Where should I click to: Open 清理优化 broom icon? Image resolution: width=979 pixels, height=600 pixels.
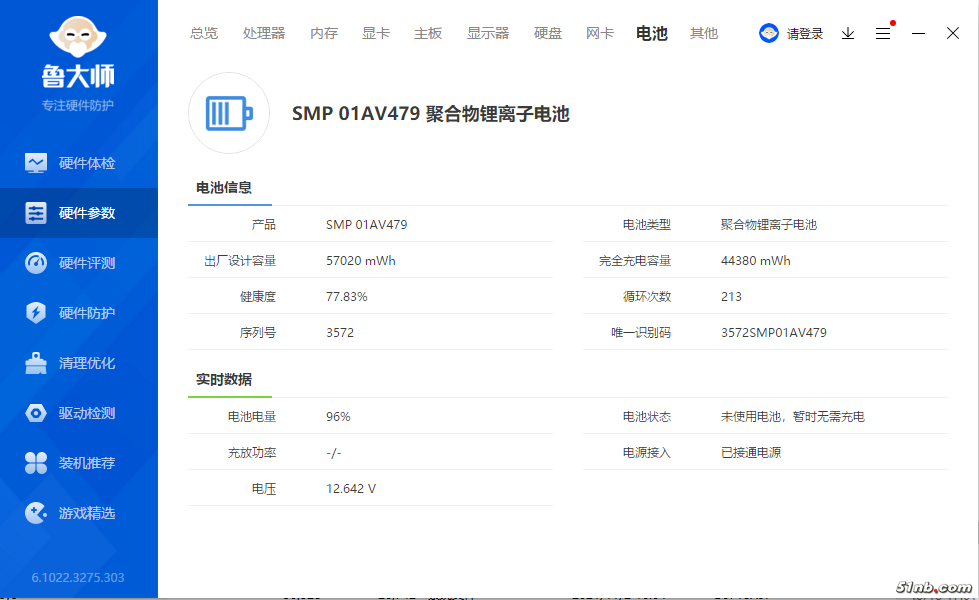point(36,363)
